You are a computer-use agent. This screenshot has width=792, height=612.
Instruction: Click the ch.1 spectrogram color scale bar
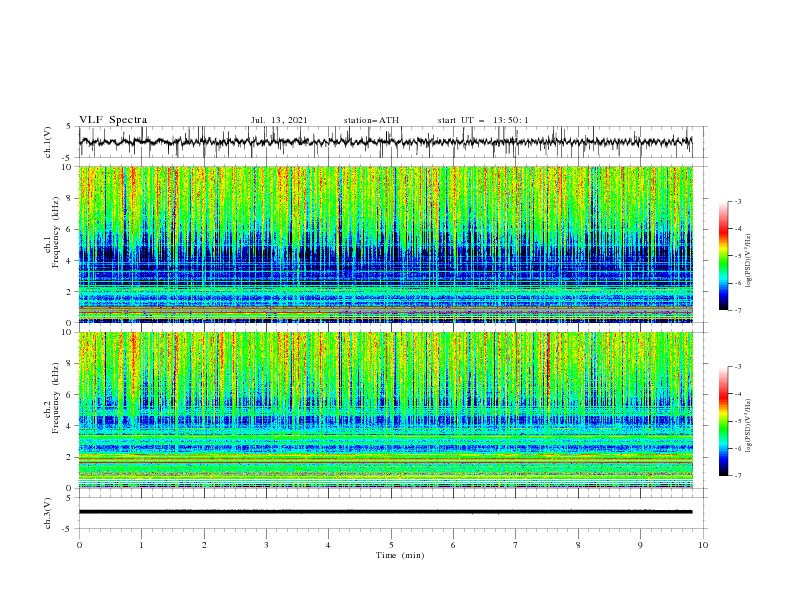pyautogui.click(x=723, y=256)
